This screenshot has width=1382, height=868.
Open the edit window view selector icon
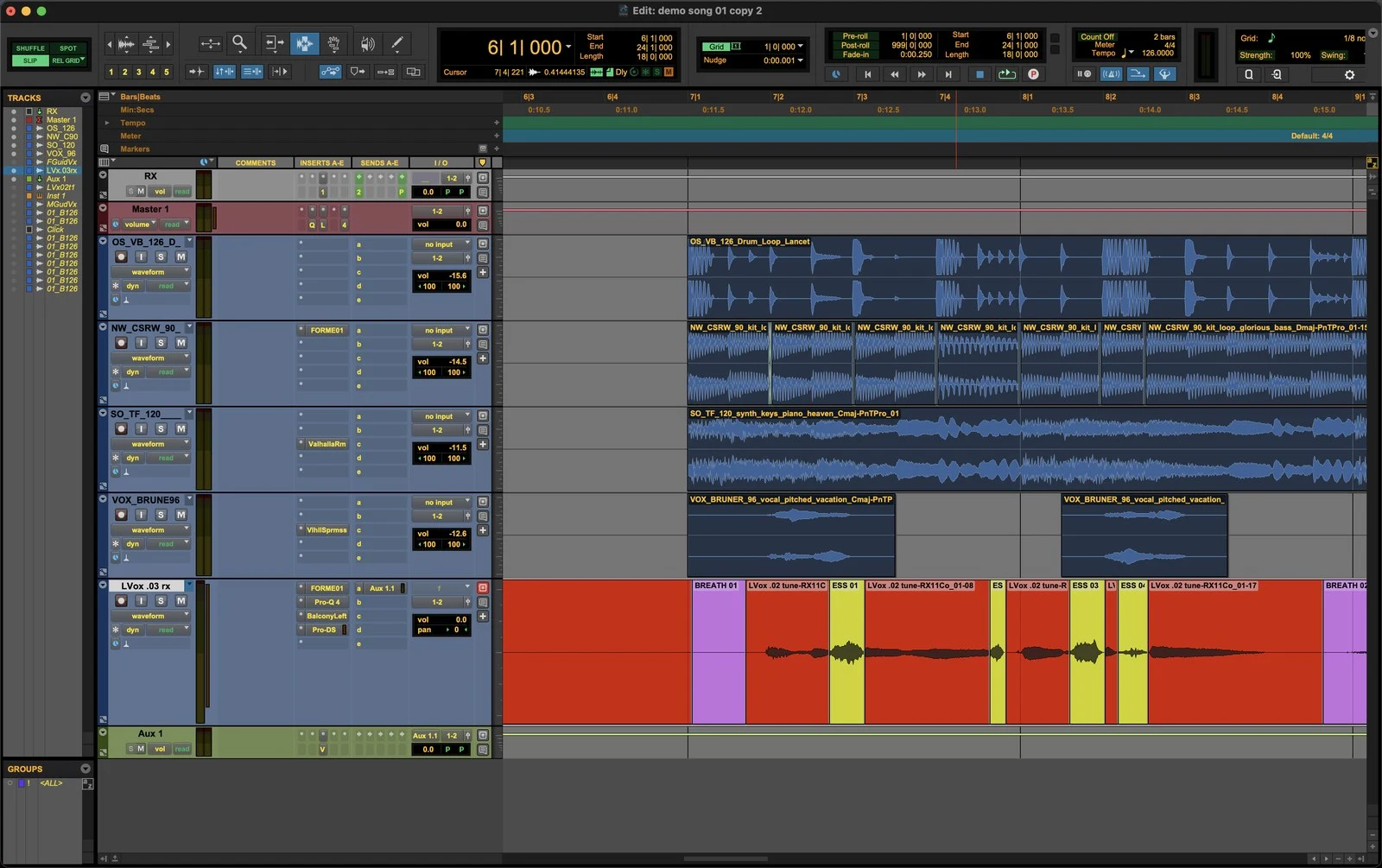[105, 162]
